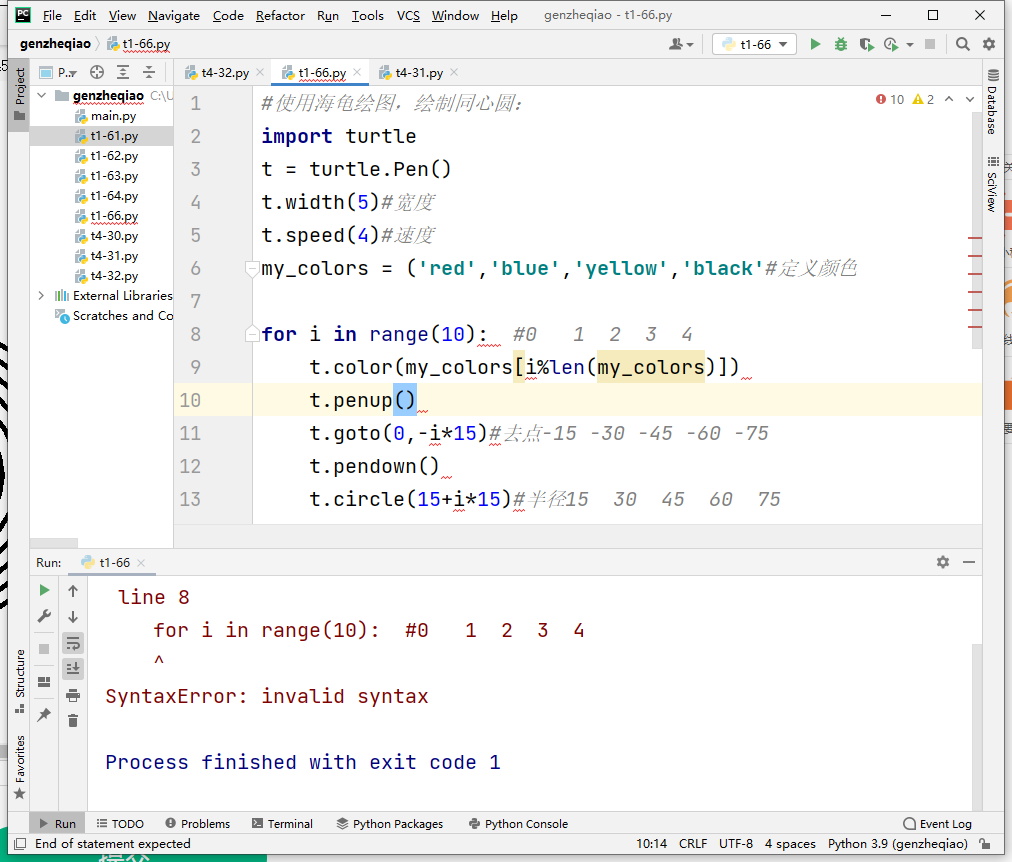Image resolution: width=1012 pixels, height=862 pixels.
Task: Open the Refactor menu
Action: pos(280,15)
